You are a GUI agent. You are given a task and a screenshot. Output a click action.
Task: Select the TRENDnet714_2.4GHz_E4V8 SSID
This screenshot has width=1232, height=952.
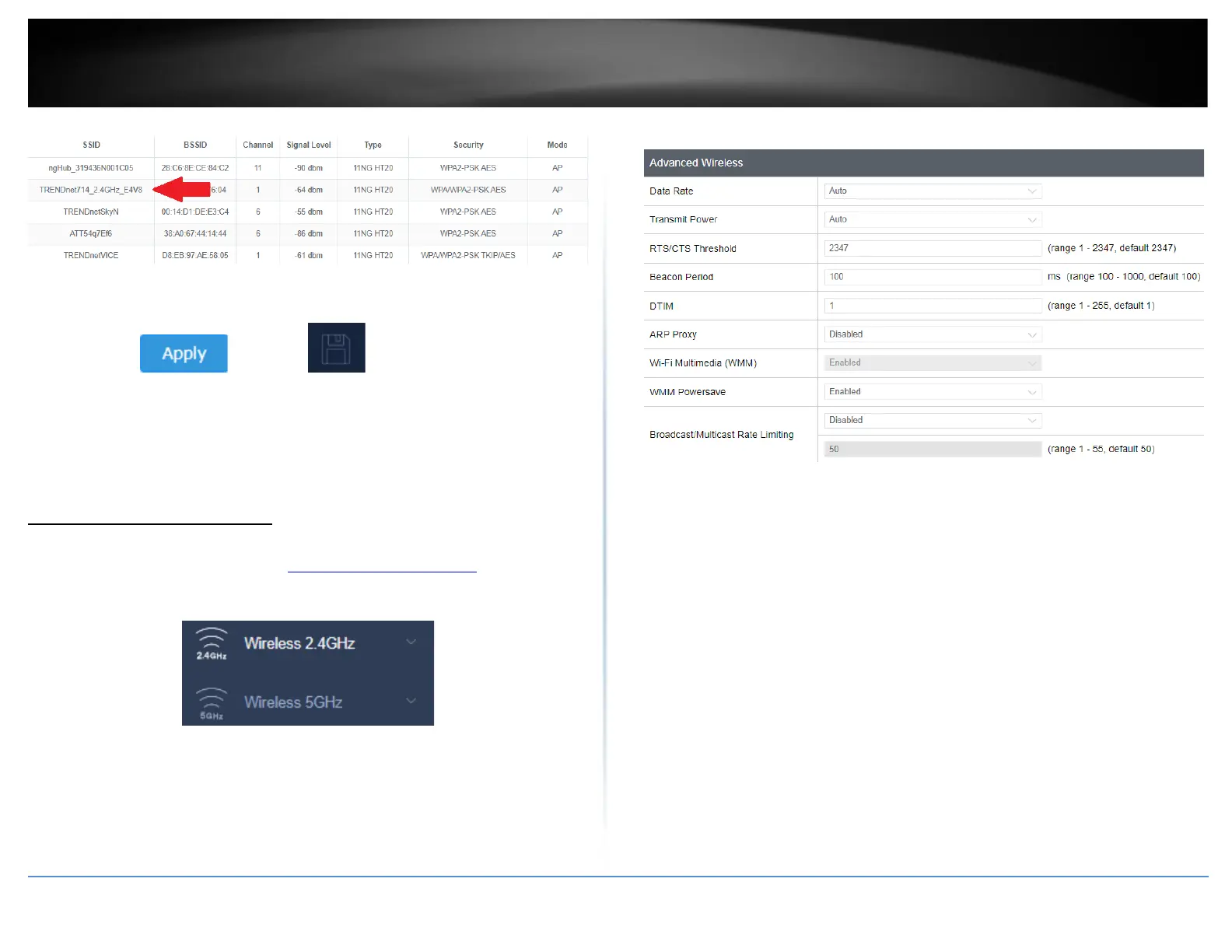coord(91,190)
